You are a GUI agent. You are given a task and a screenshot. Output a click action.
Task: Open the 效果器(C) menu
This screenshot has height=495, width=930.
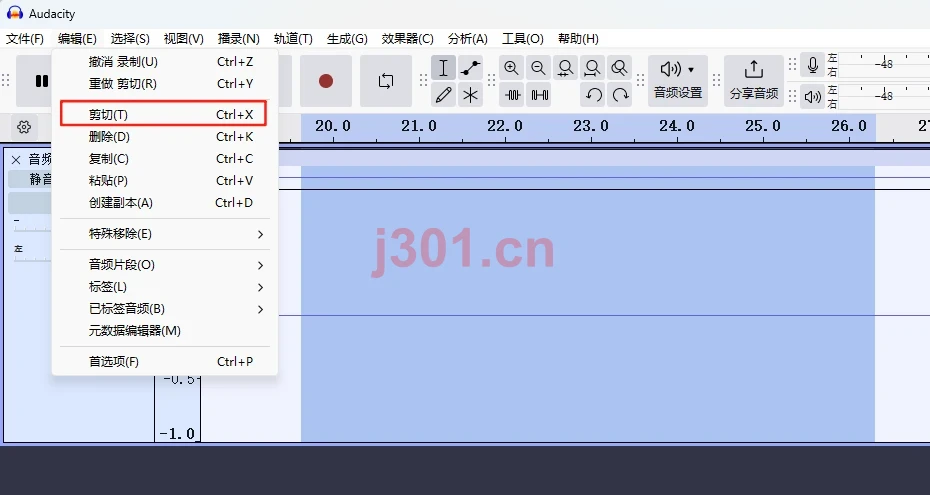407,39
